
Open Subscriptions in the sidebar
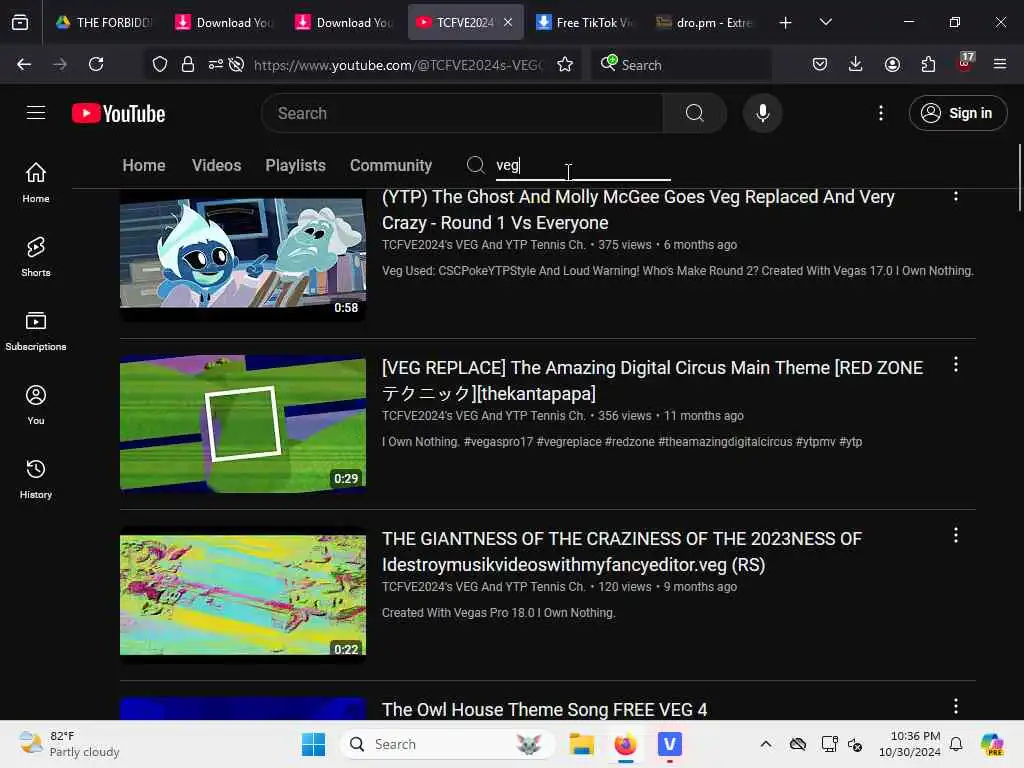(36, 330)
